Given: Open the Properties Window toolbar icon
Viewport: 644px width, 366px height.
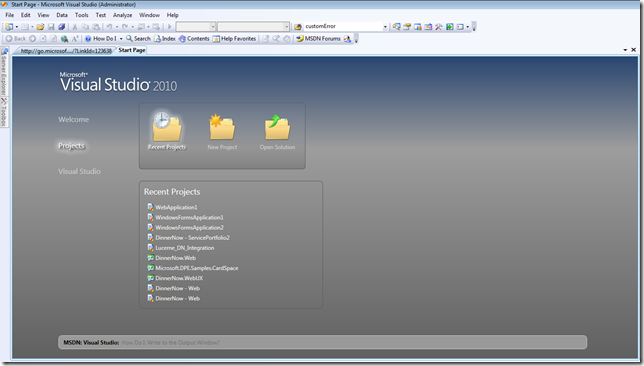Looking at the screenshot, I should coord(407,27).
